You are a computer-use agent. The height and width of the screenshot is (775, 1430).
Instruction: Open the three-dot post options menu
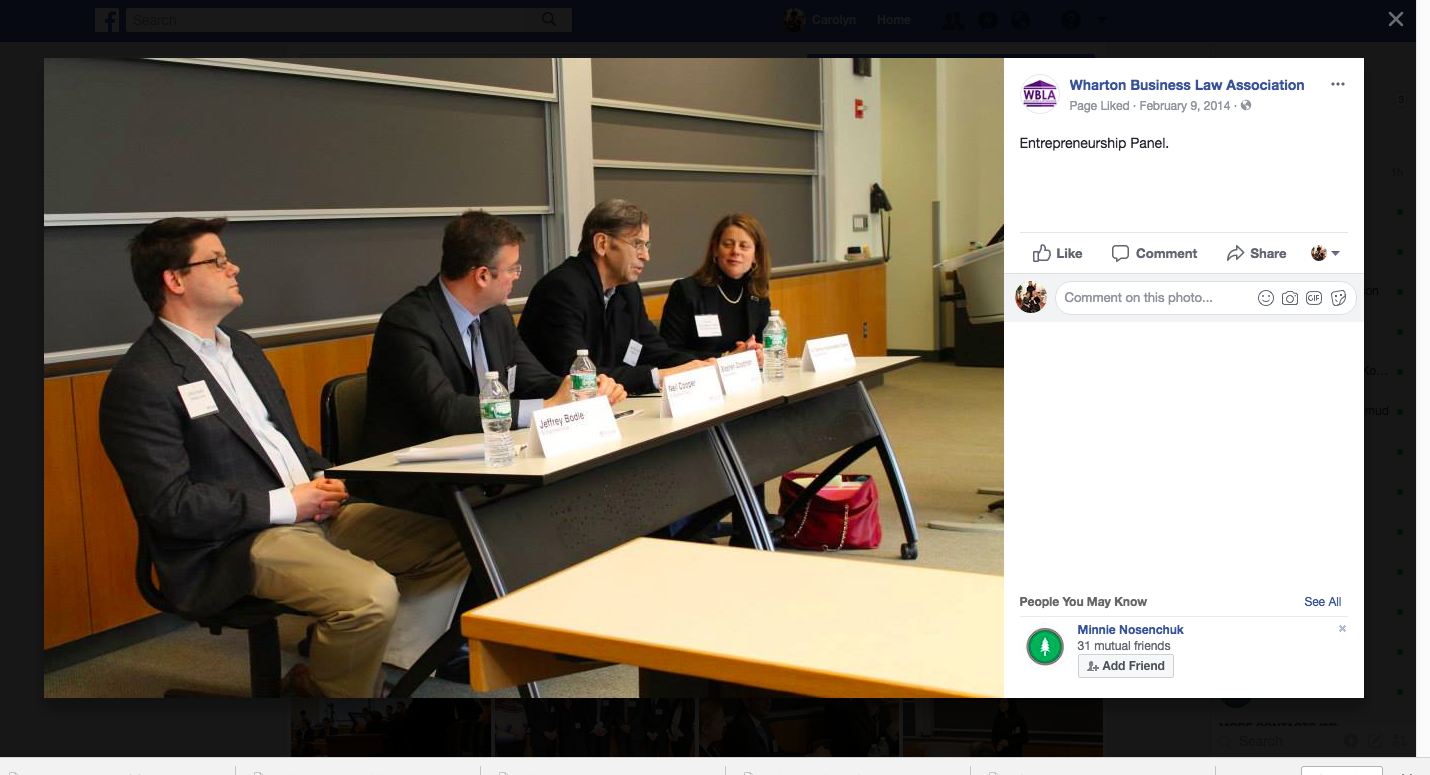[x=1338, y=85]
